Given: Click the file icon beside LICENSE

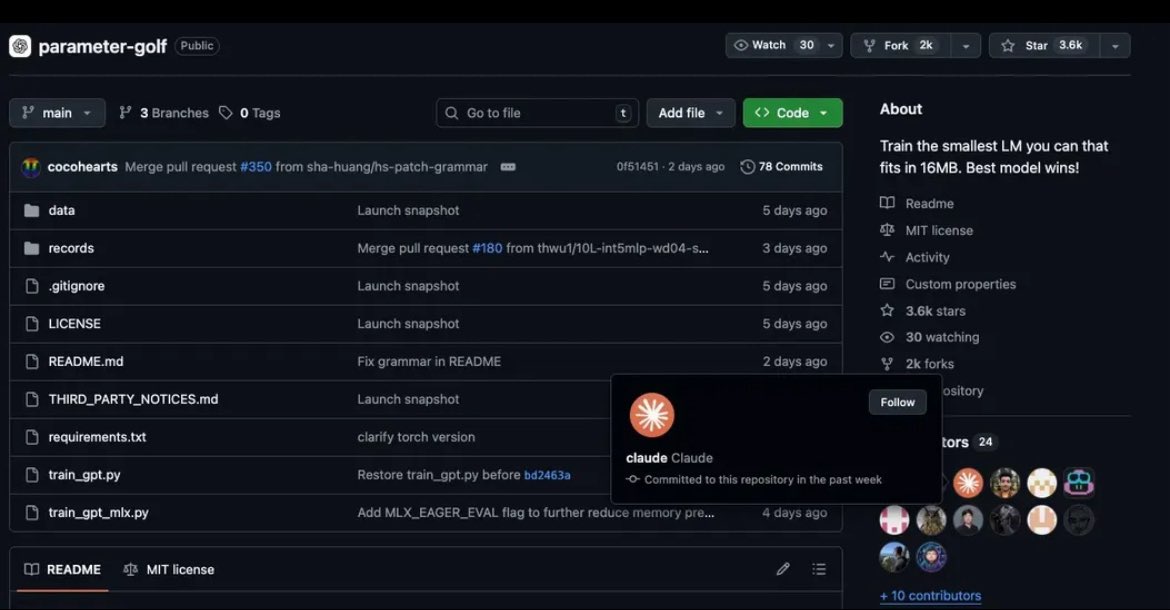Looking at the screenshot, I should [x=31, y=324].
